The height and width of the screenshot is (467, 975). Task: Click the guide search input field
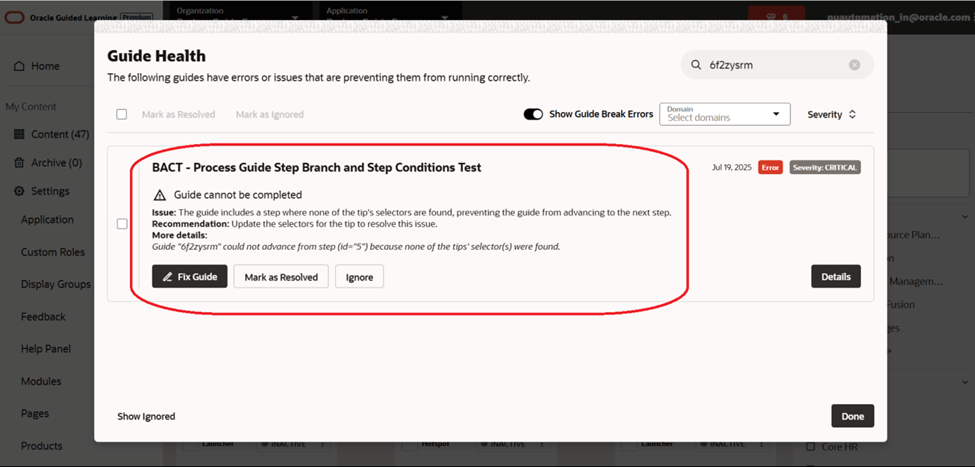coord(777,65)
